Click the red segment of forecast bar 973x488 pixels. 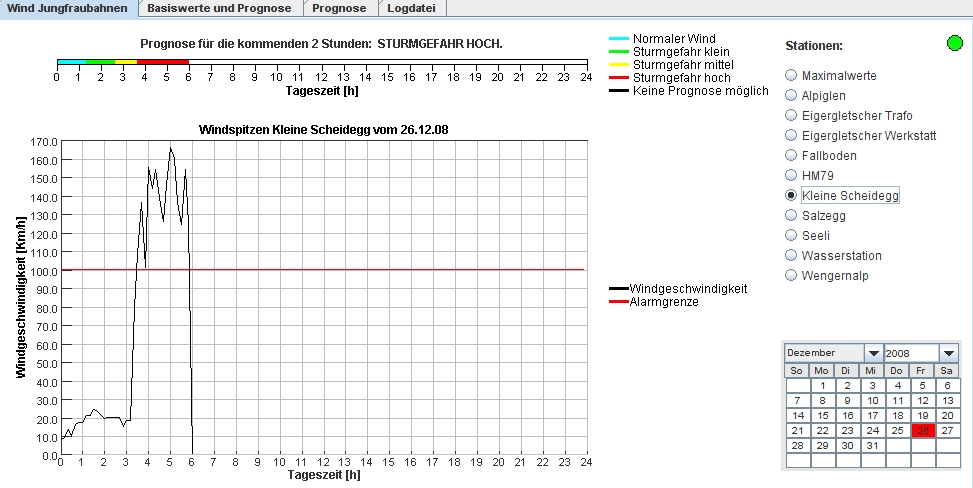click(x=162, y=62)
